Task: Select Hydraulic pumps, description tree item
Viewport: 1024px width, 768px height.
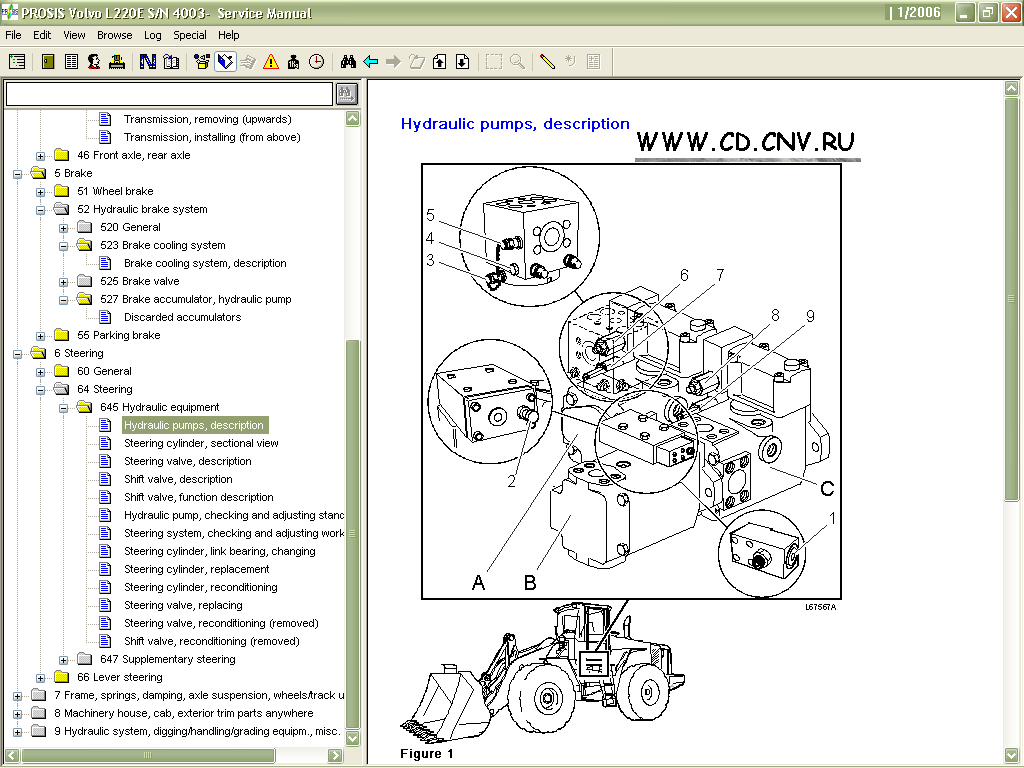Action: [x=195, y=425]
